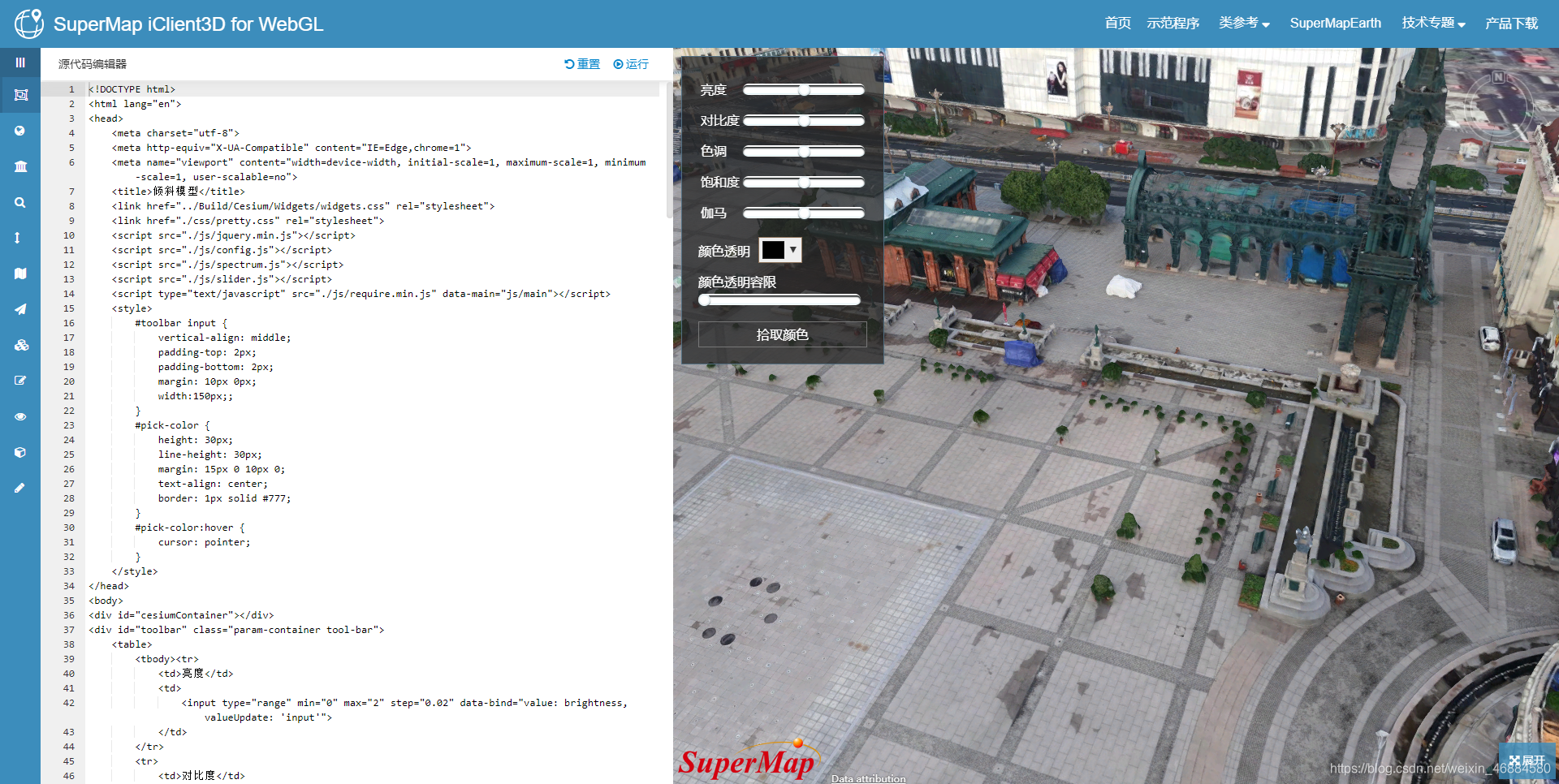Open the eye sidebar category
The width and height of the screenshot is (1559, 784).
20,416
